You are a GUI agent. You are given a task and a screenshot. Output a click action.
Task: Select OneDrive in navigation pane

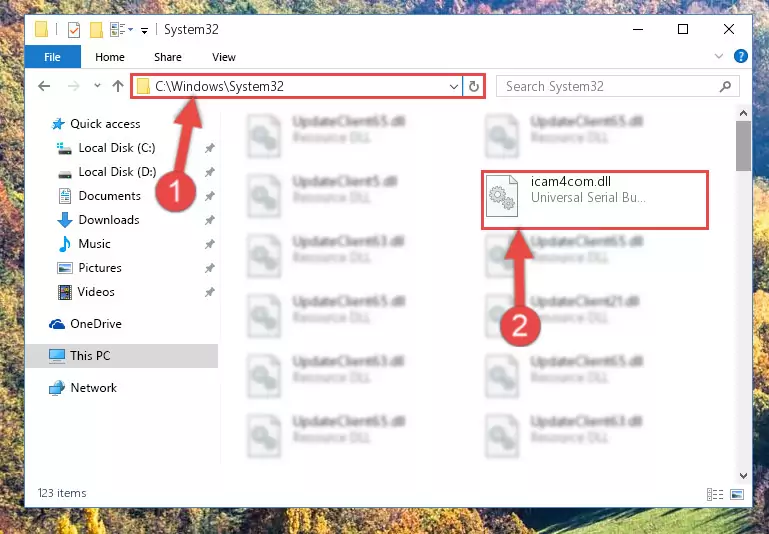tap(96, 324)
